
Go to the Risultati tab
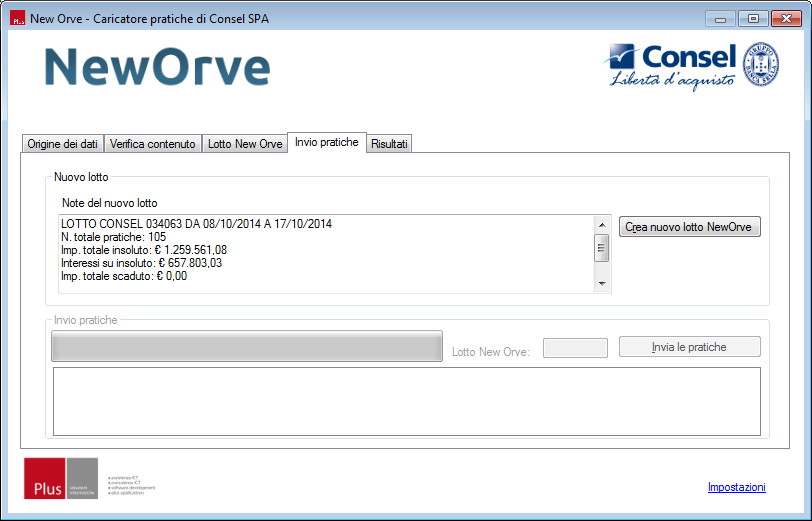389,143
